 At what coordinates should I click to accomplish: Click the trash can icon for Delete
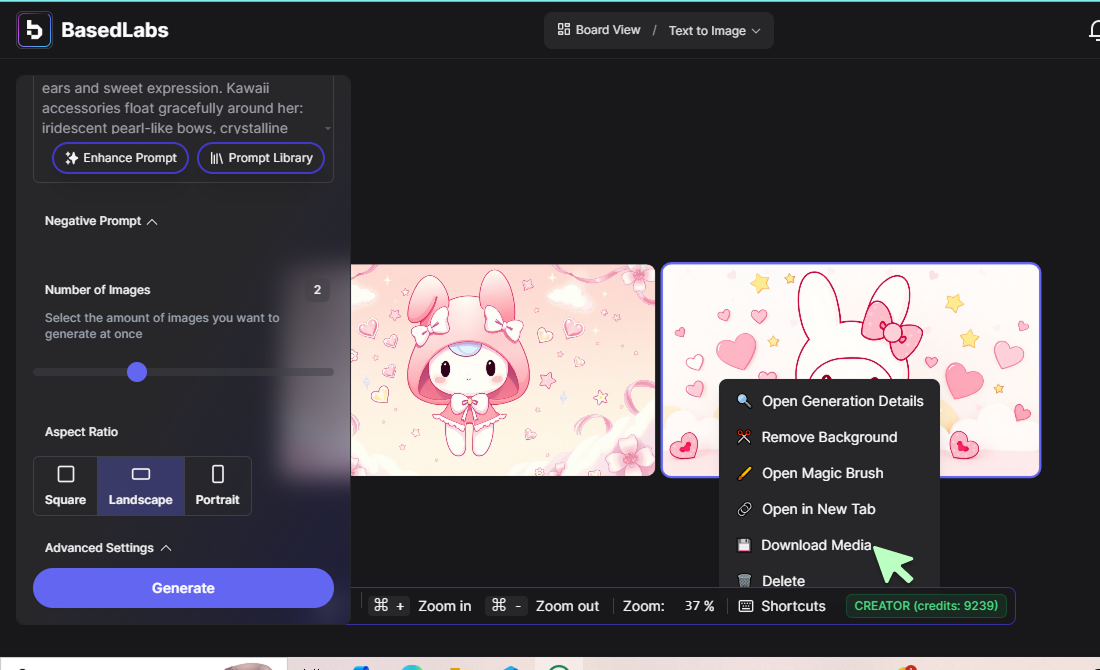click(x=744, y=580)
